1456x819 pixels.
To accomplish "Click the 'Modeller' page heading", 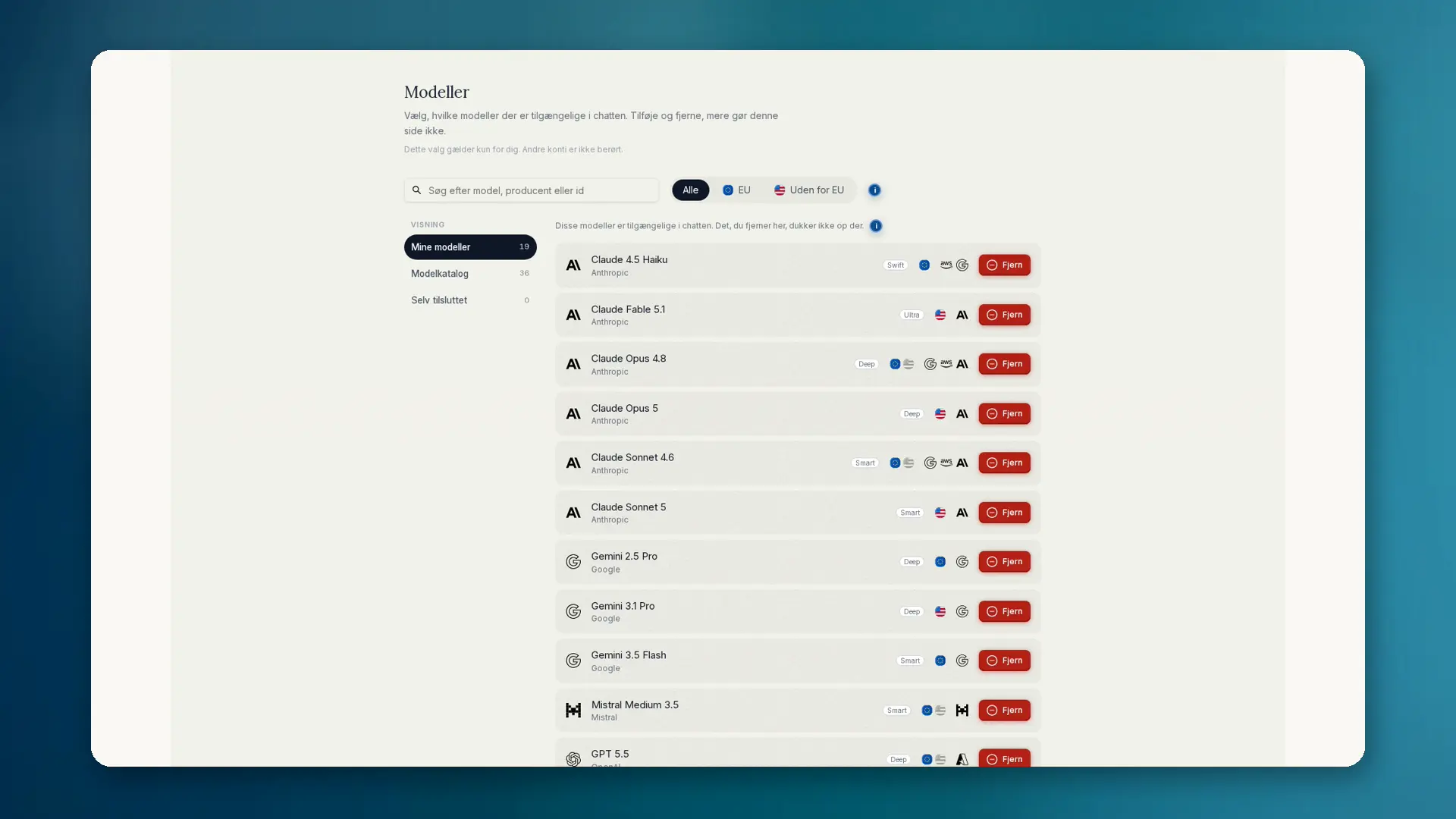I will point(437,92).
